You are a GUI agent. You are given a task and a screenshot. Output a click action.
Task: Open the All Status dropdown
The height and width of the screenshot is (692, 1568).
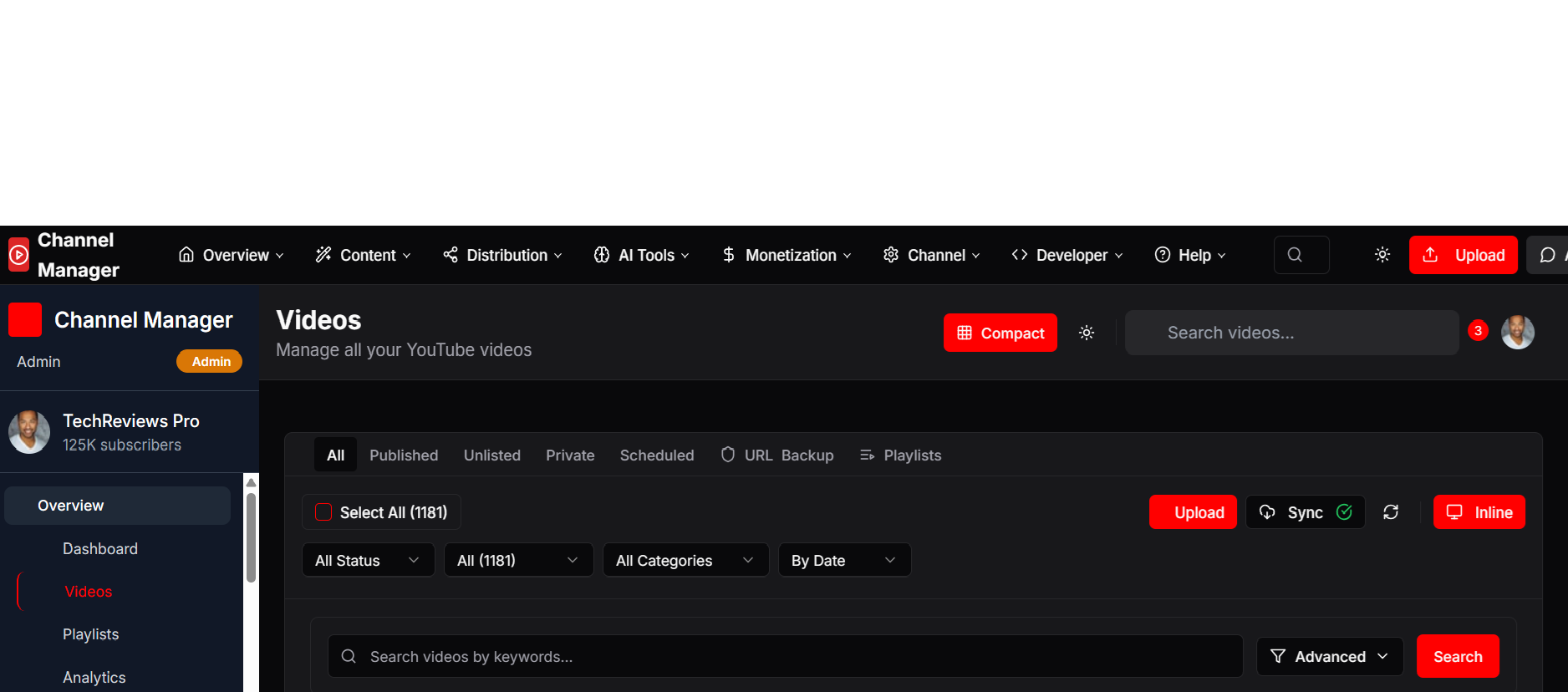tap(368, 560)
